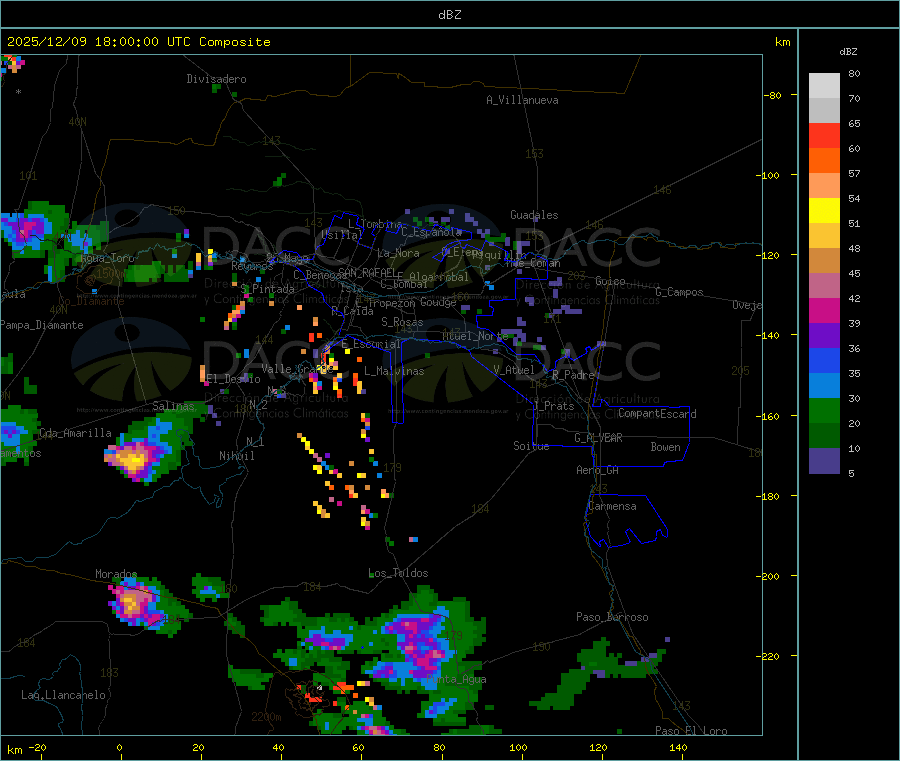
Task: Click the 'km' unit label at bottom left
Action: pos(15,750)
